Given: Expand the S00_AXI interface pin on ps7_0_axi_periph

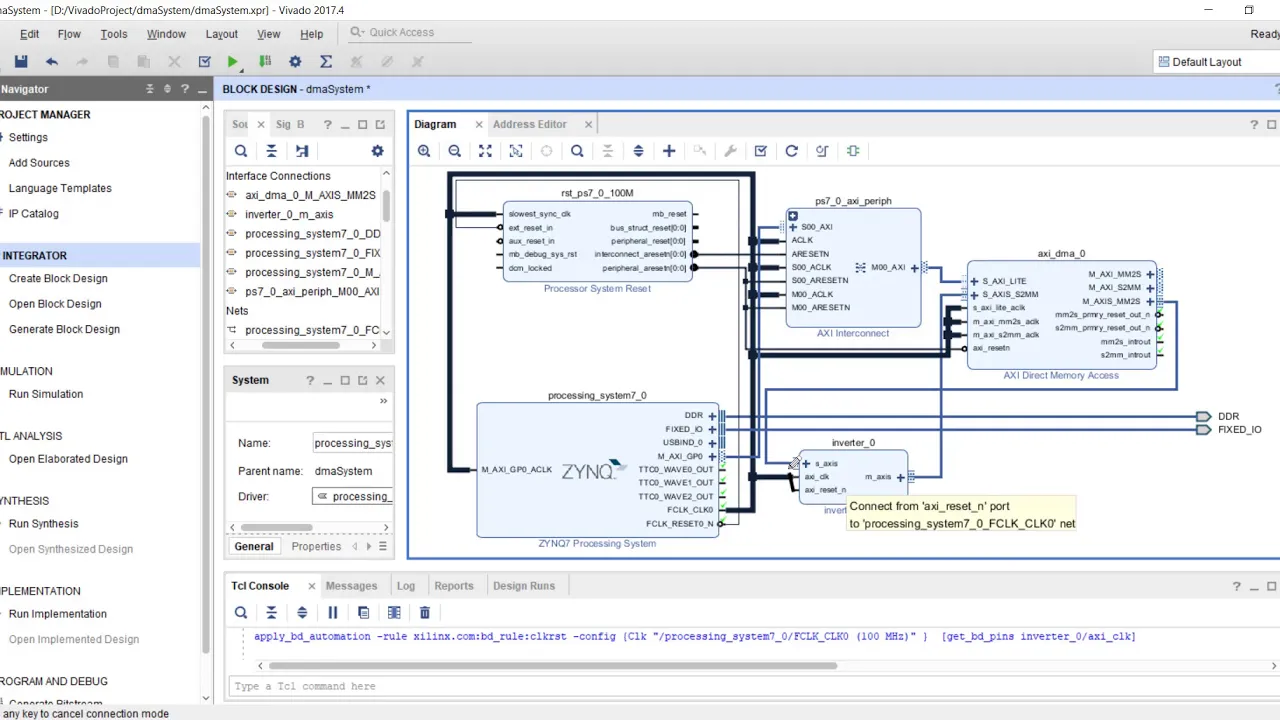Looking at the screenshot, I should point(793,227).
